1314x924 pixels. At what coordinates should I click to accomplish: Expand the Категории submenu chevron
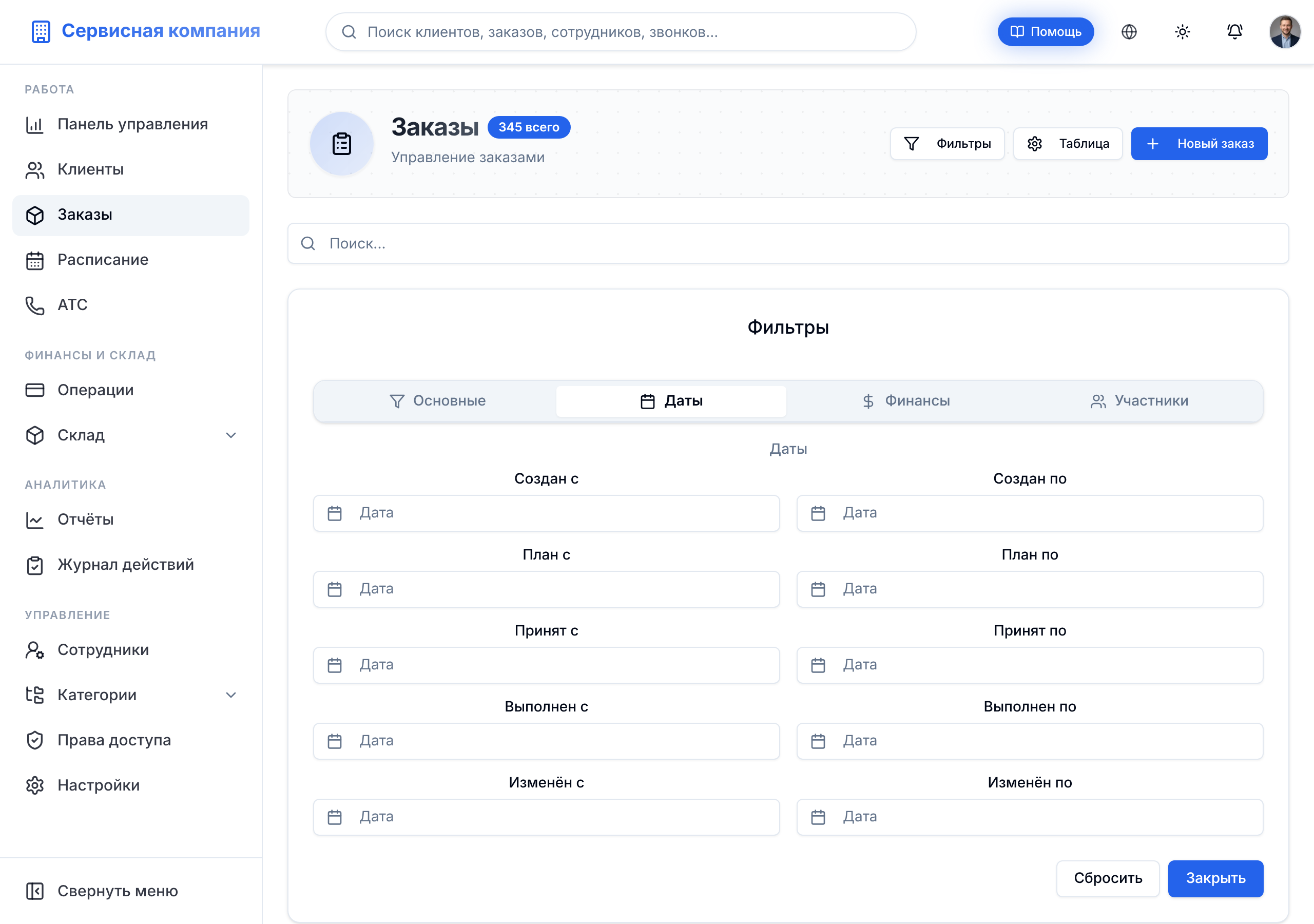click(x=230, y=696)
